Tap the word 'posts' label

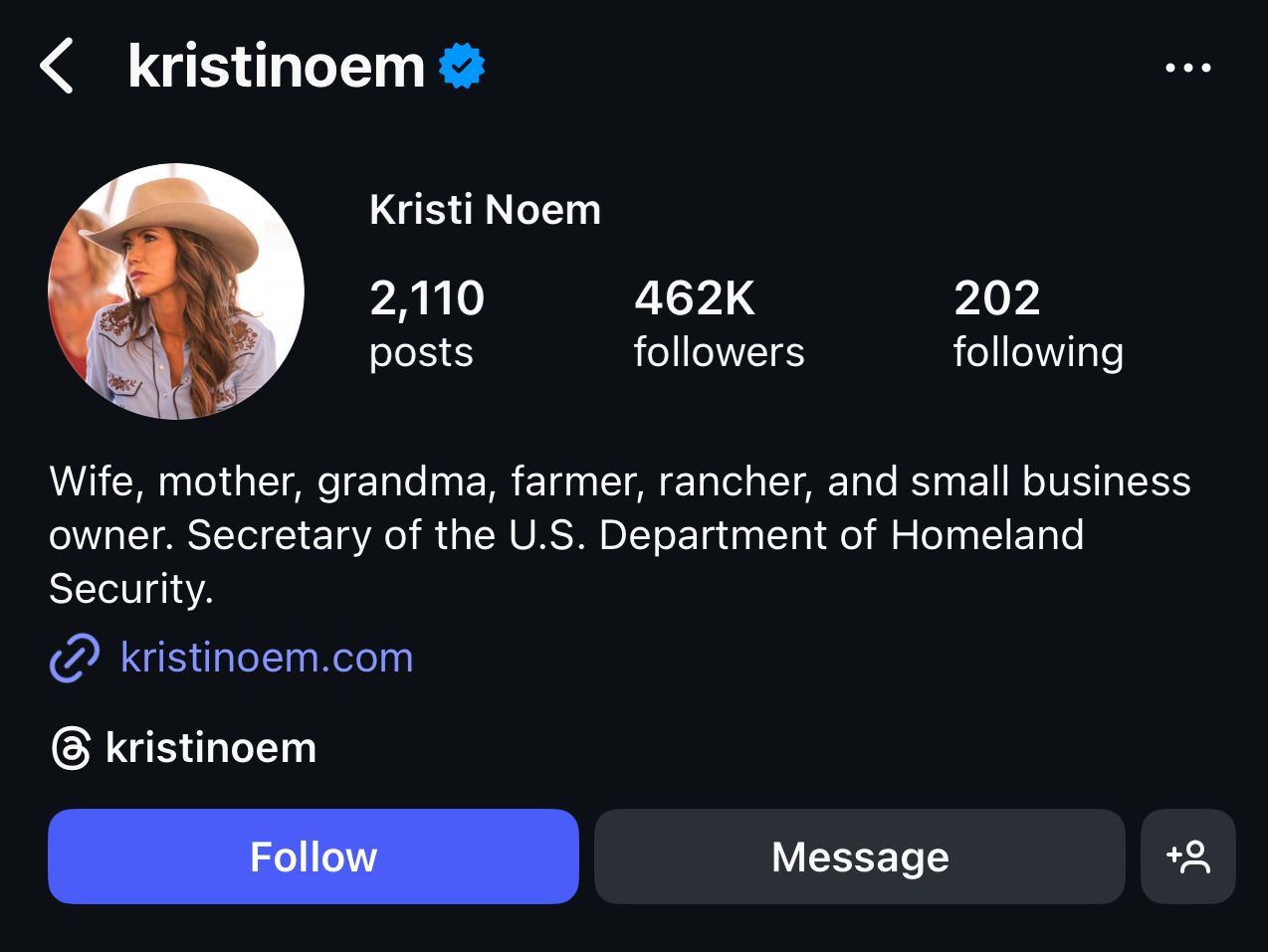[x=421, y=353]
